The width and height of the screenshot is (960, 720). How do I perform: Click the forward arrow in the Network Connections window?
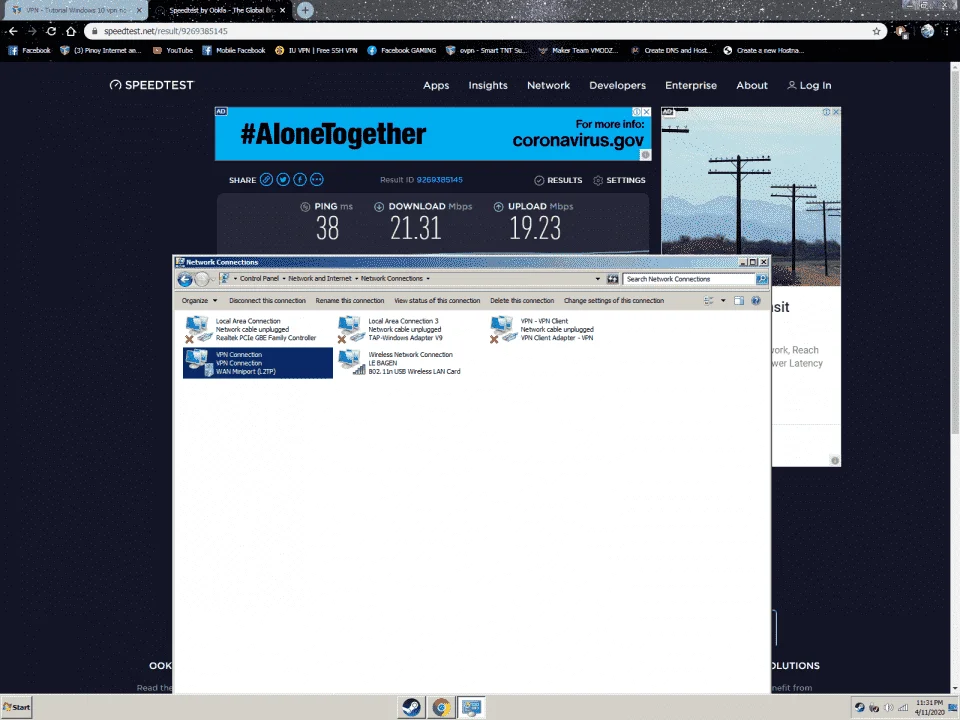pyautogui.click(x=202, y=279)
